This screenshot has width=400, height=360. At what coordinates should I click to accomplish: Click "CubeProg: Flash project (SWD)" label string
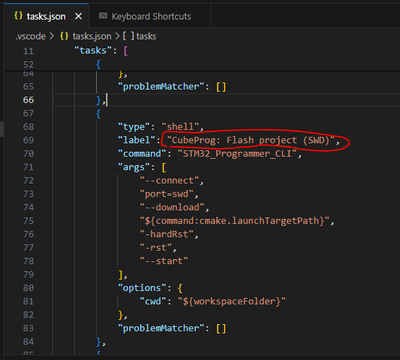coord(251,140)
